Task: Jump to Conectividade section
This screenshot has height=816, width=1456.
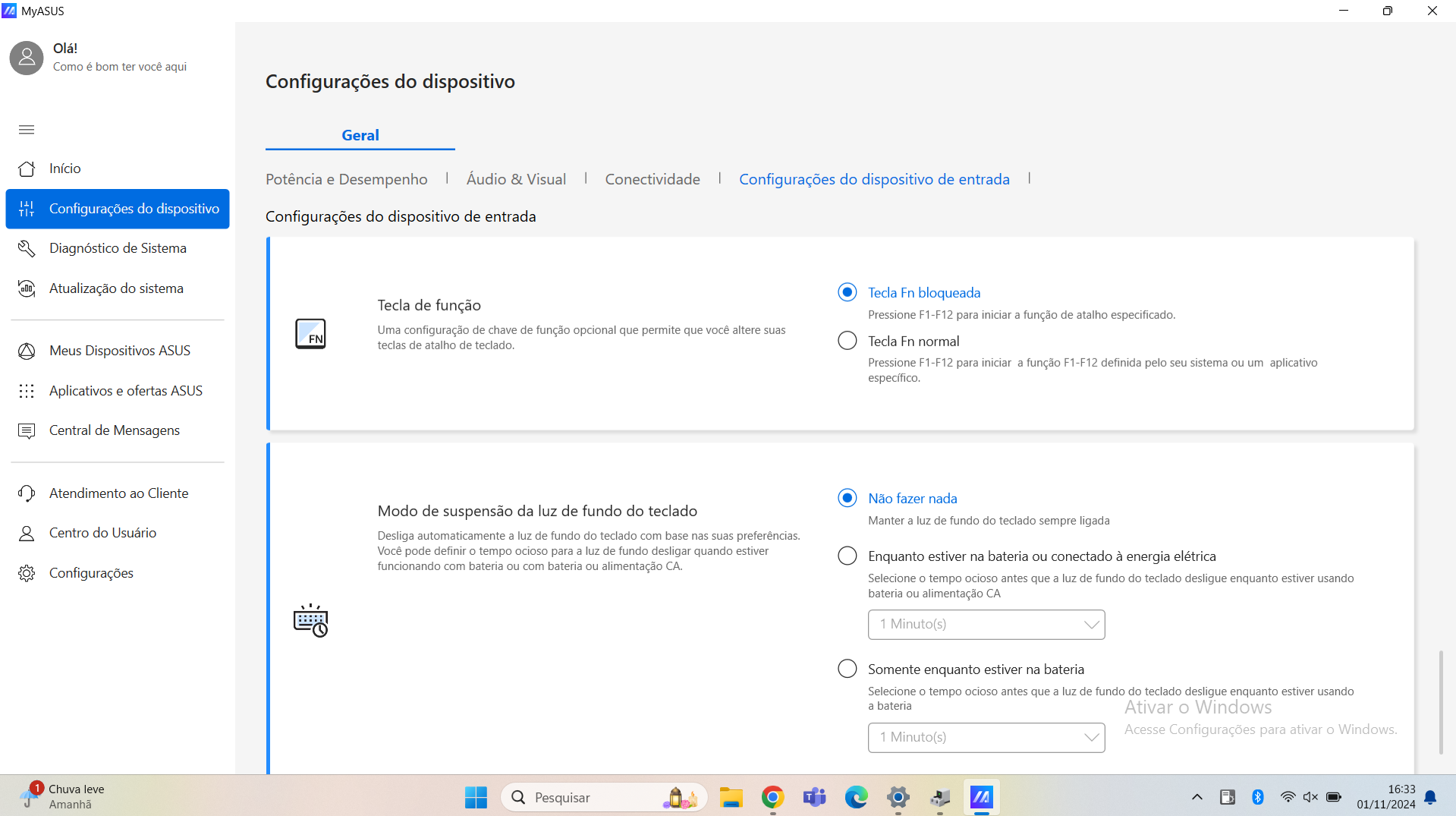Action: tap(653, 179)
